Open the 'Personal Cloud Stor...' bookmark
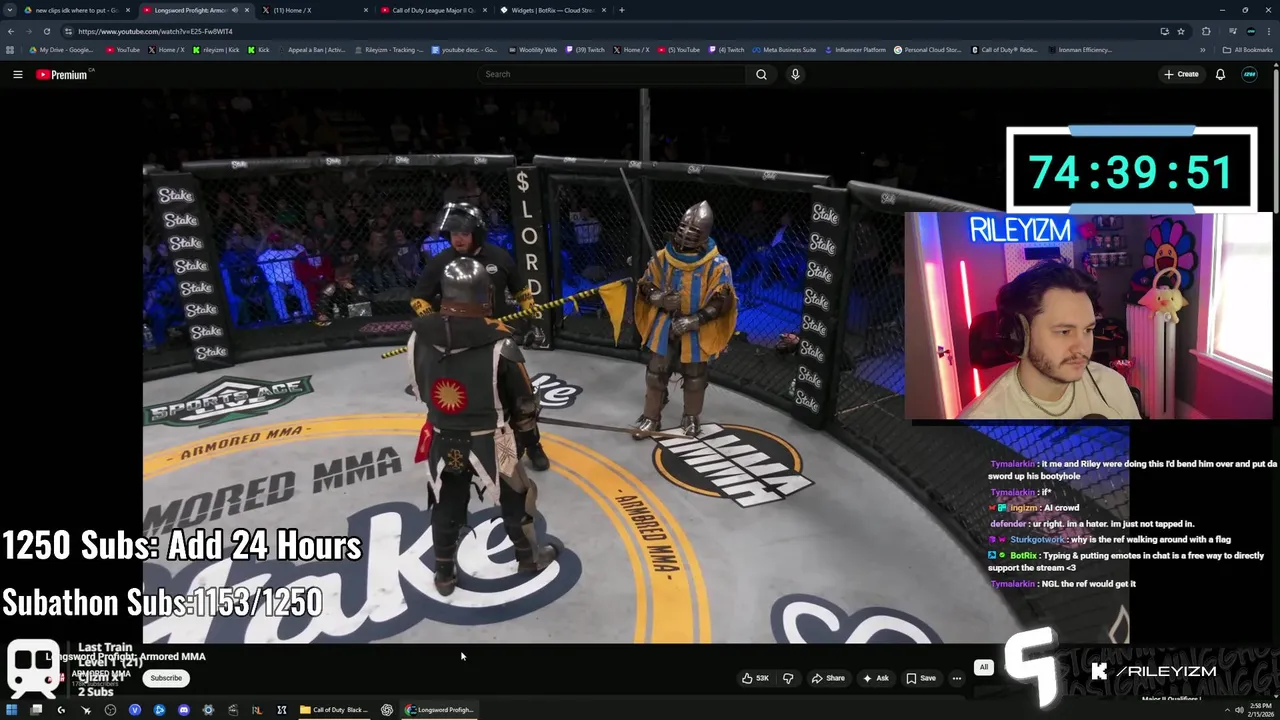Screen dimensions: 1280x720 point(927,50)
